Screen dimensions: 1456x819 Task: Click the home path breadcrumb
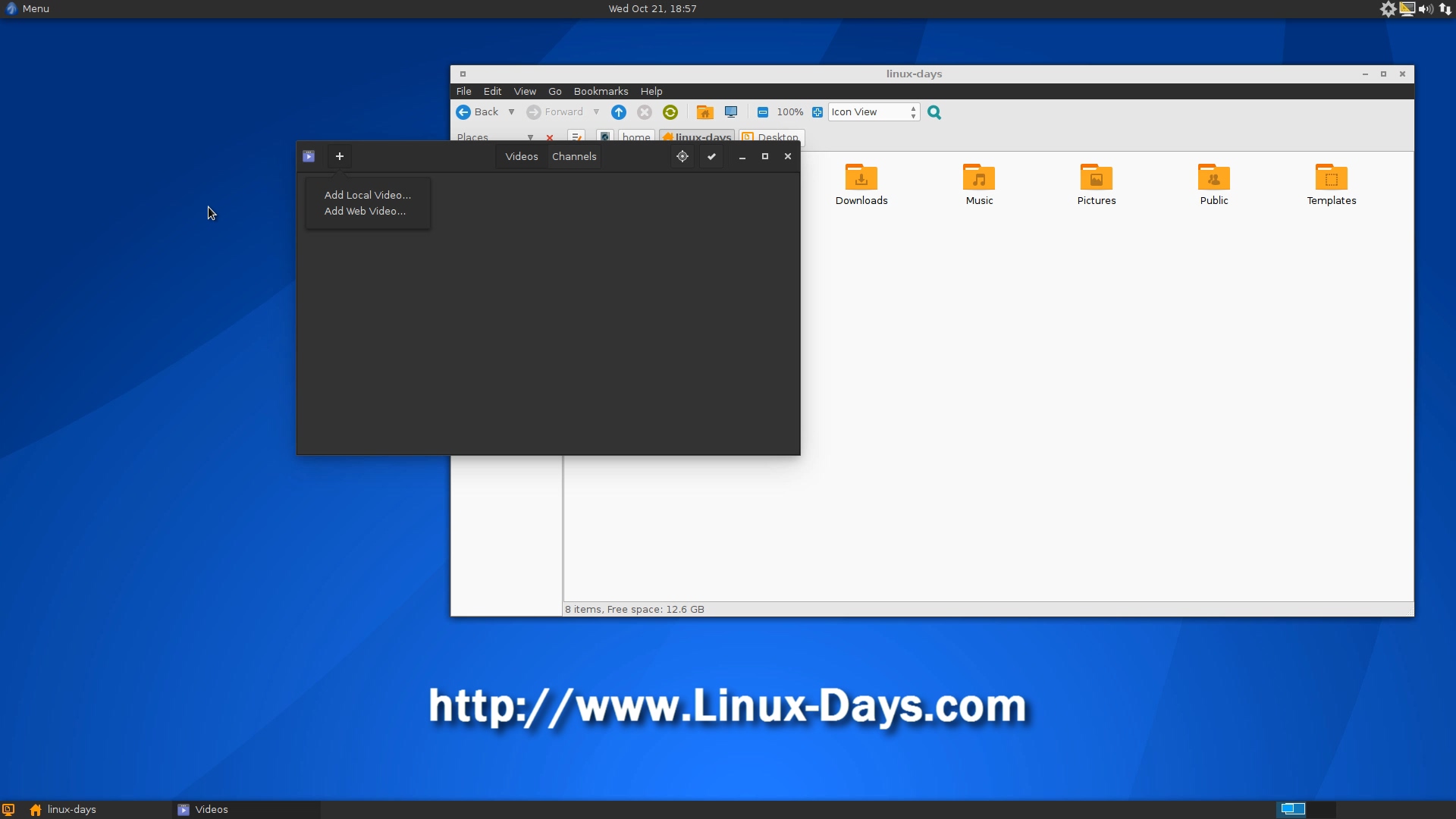click(x=636, y=137)
